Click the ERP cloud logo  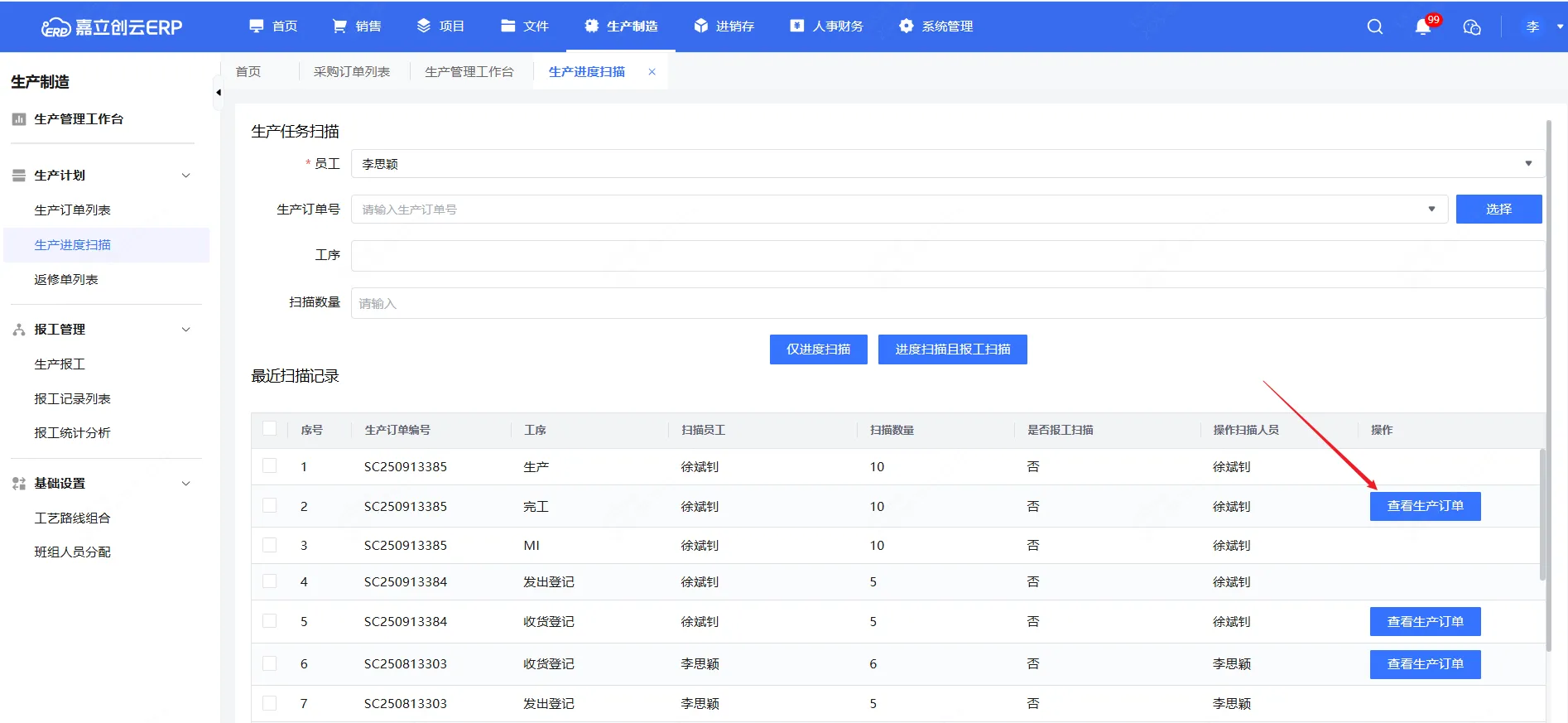point(55,27)
